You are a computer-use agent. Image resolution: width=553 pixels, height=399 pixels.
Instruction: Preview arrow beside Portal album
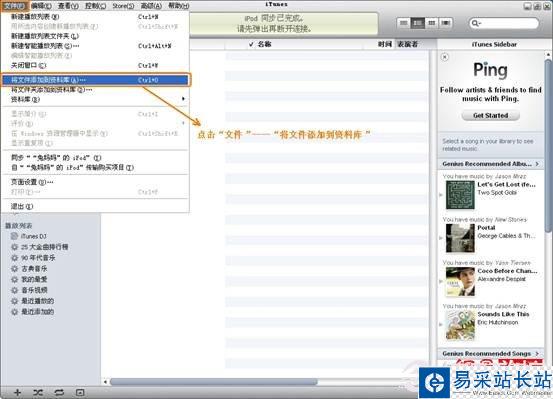(441, 238)
